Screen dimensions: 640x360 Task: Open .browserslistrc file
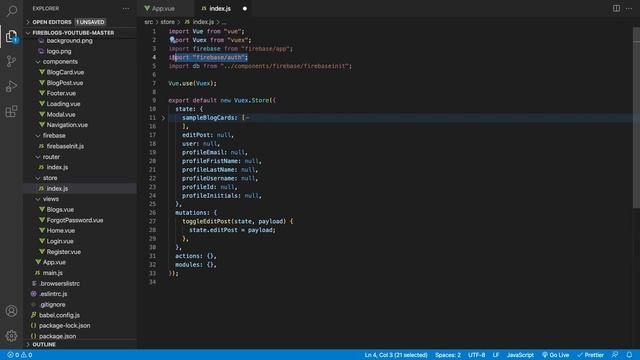[60, 284]
